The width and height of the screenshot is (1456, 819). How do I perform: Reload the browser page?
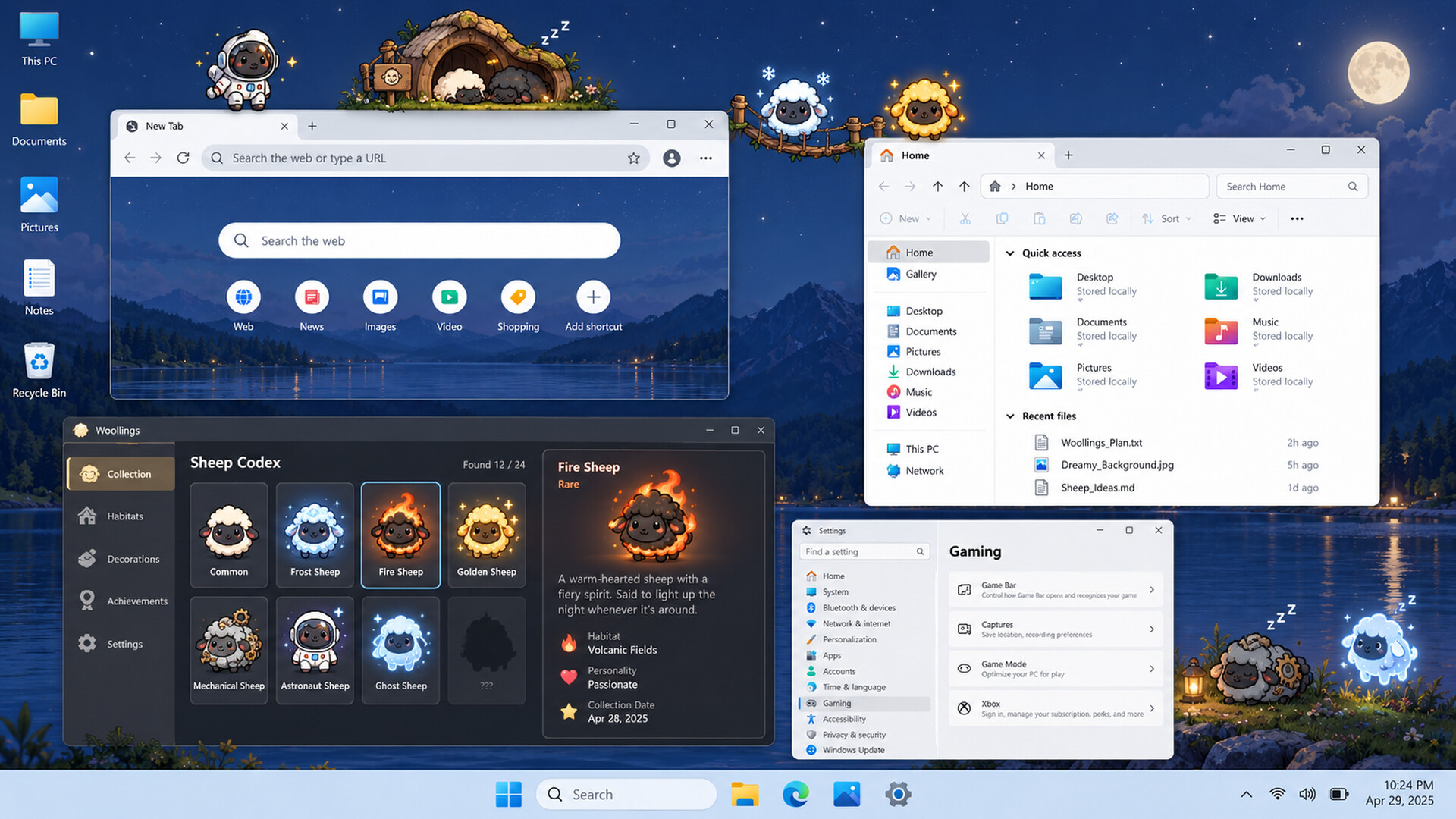coord(183,158)
